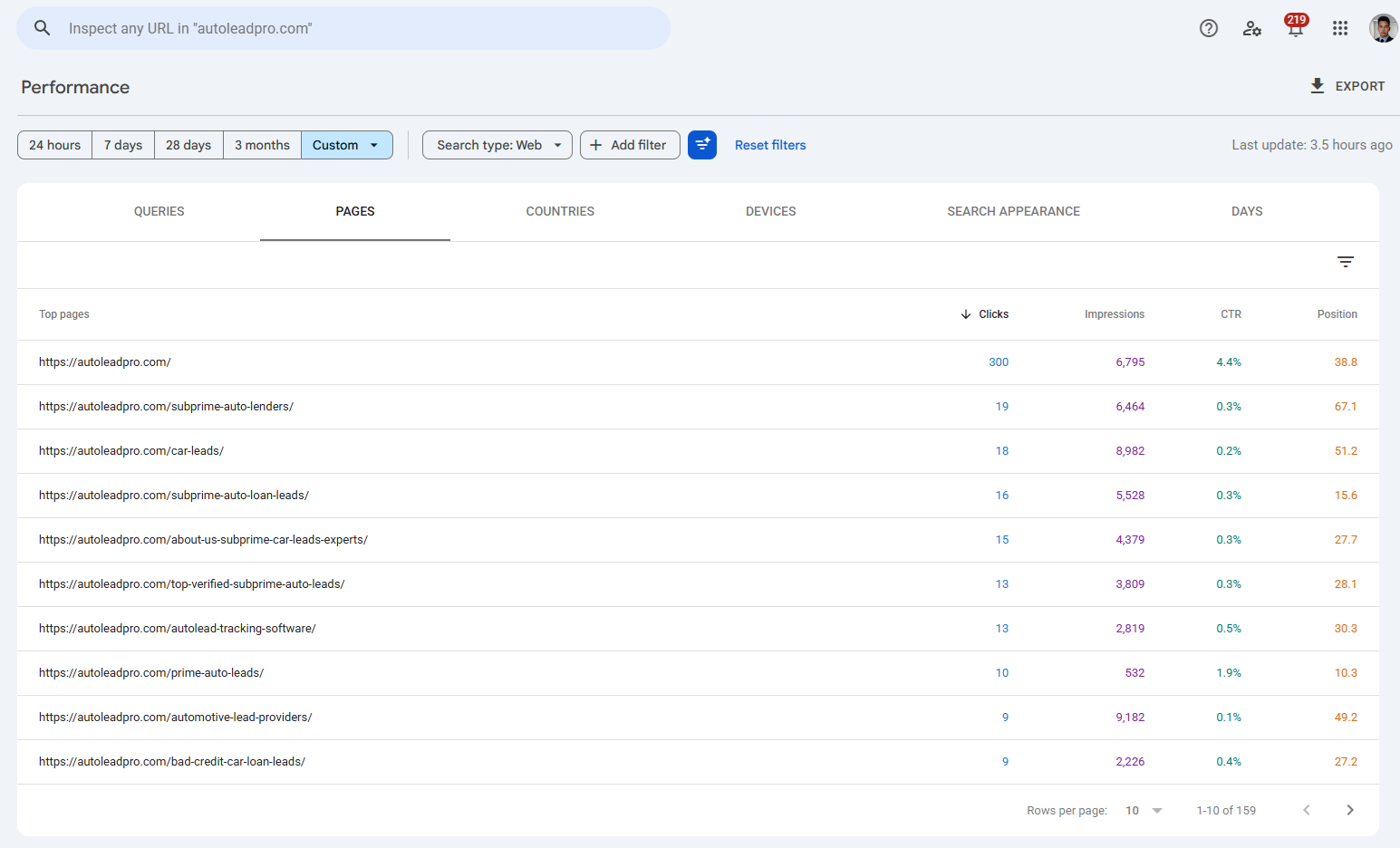Sort by CTR column header
The image size is (1400, 848).
[1231, 314]
